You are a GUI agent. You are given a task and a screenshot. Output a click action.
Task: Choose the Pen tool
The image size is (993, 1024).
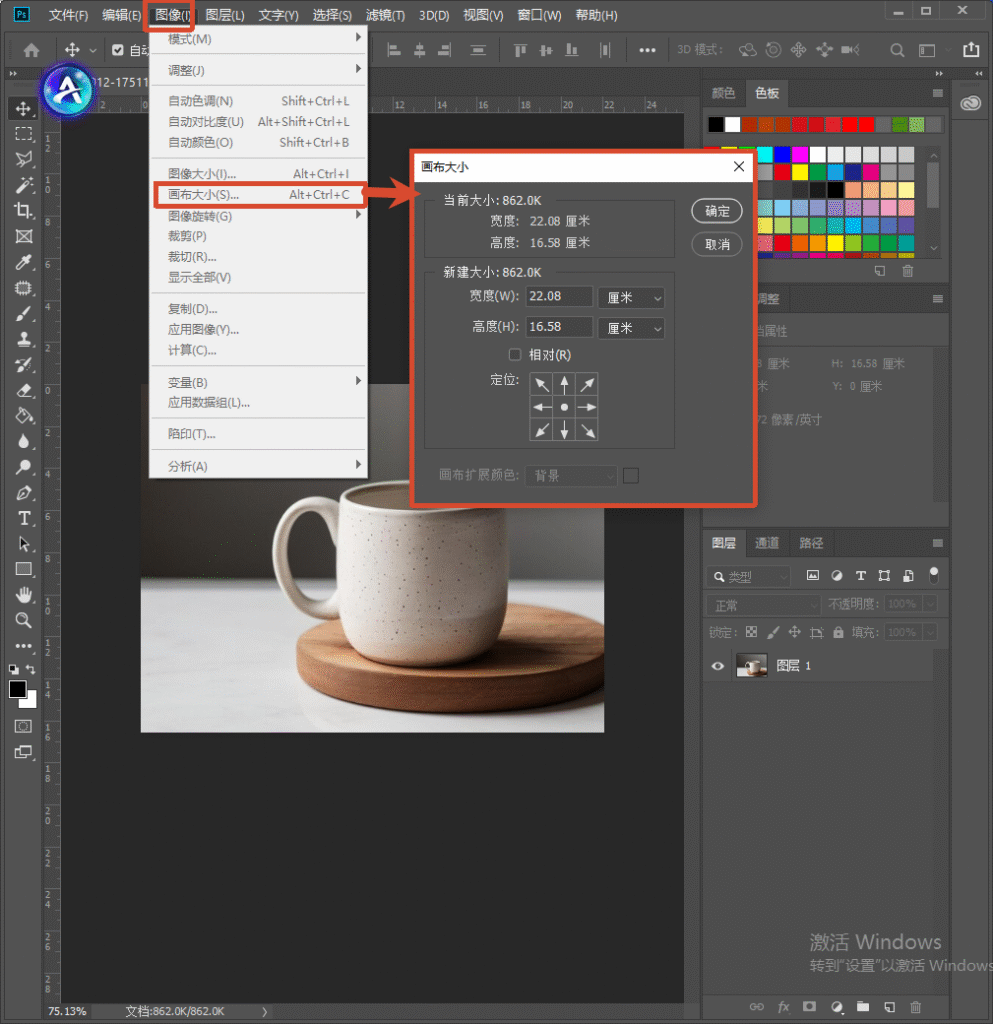(x=24, y=493)
